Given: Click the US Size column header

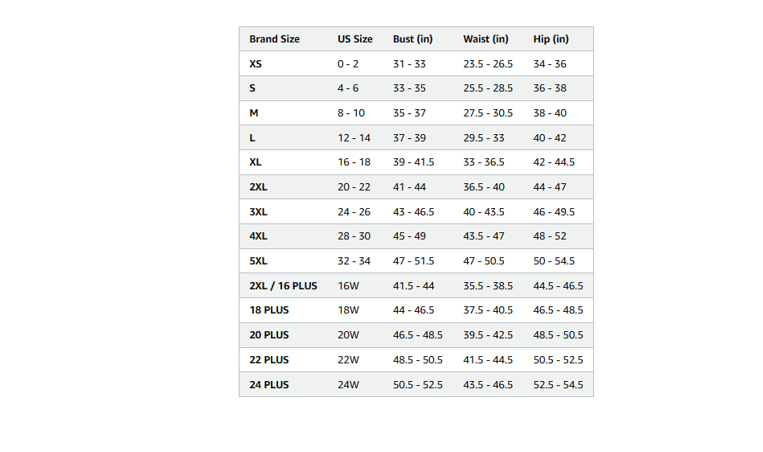Looking at the screenshot, I should pyautogui.click(x=355, y=39).
